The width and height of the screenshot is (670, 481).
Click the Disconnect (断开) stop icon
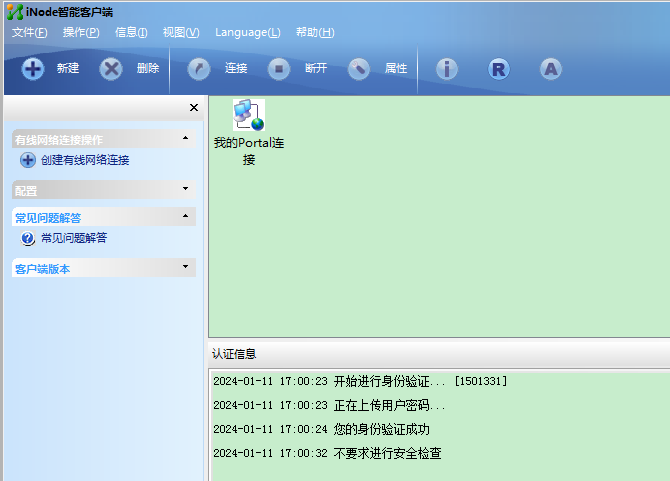click(x=279, y=69)
